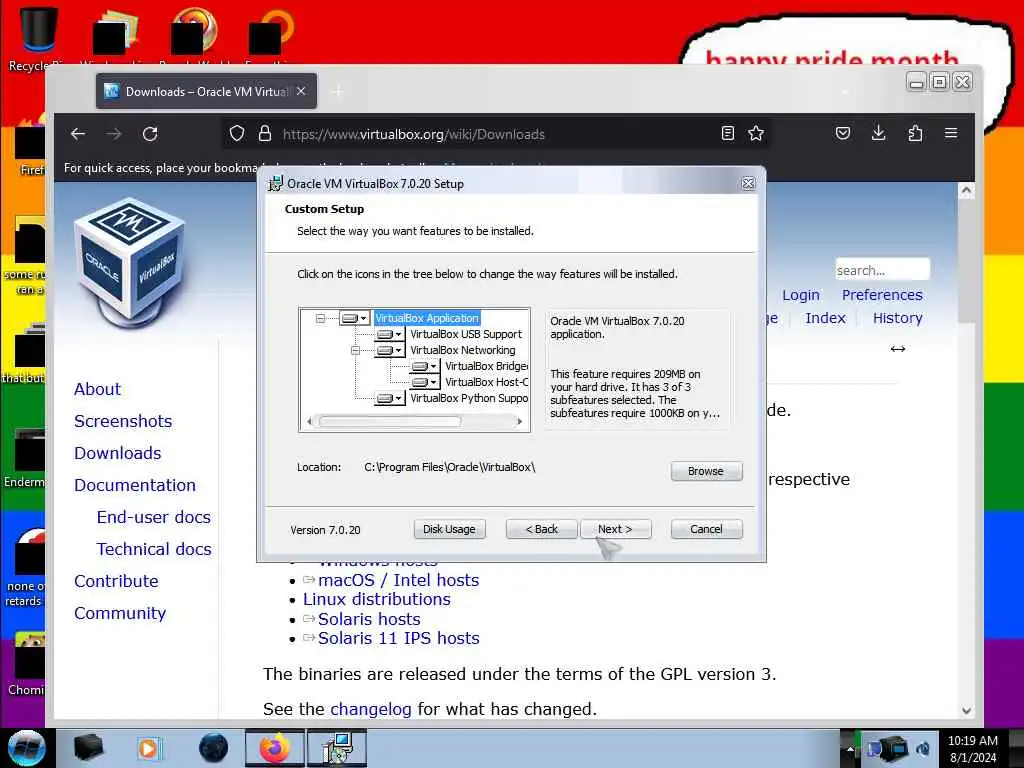Select VirtualBox Application tree item
The height and width of the screenshot is (768, 1024).
coord(427,318)
